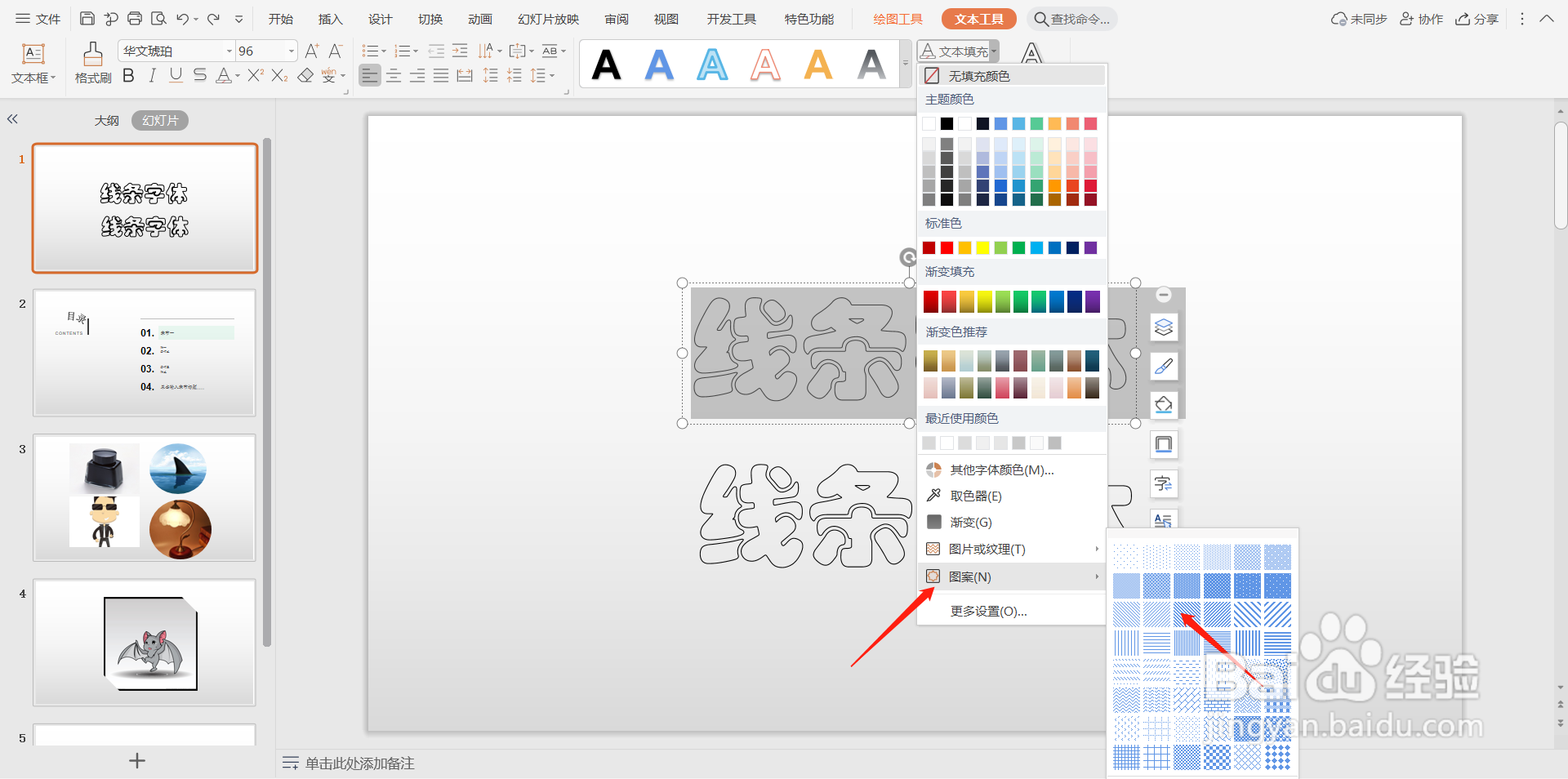
Task: Add a new slide with the plus icon
Action: click(x=137, y=761)
